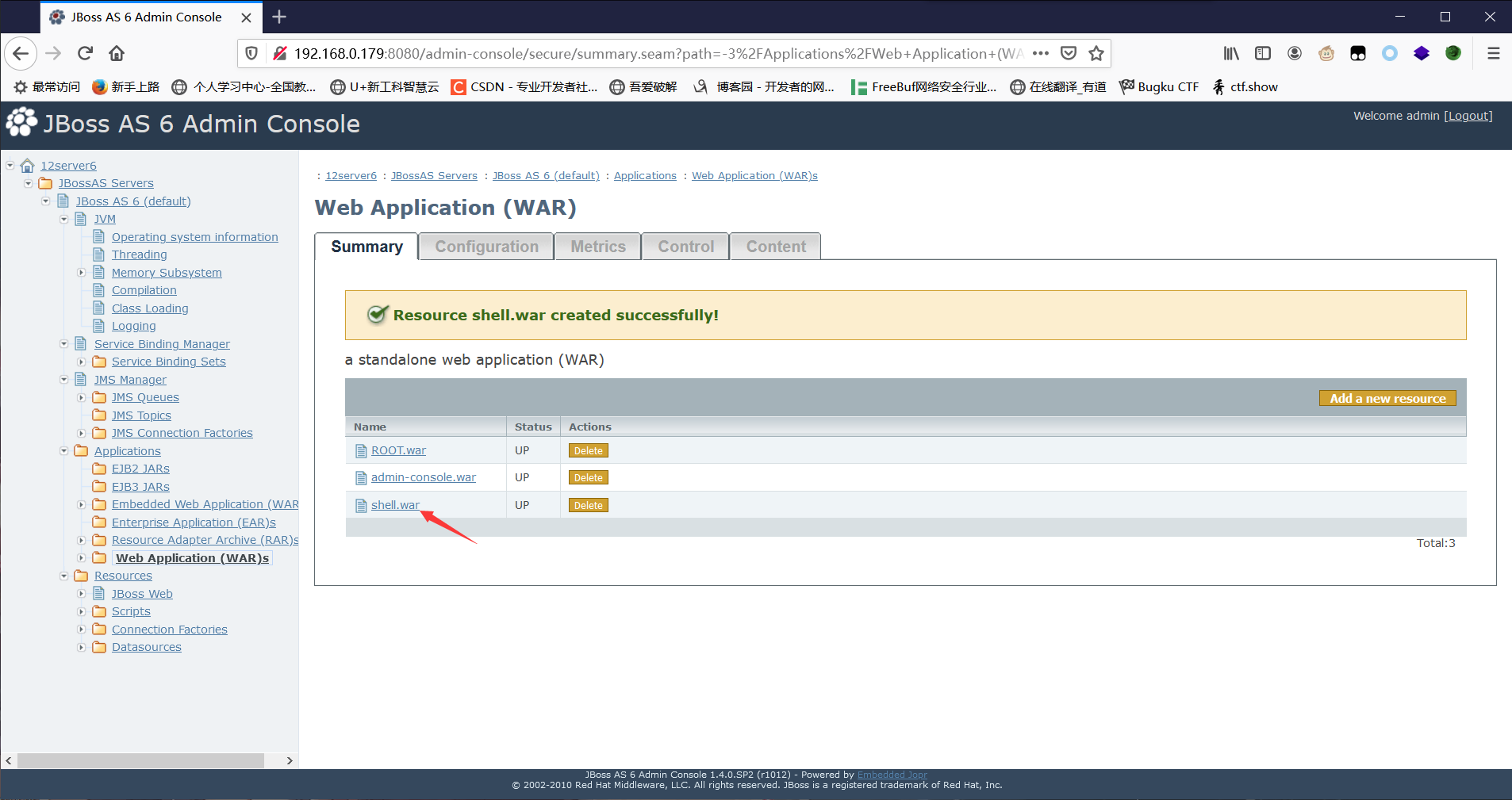Click the tree panel horizontal scrollbar
This screenshot has width=1512, height=800.
[140, 760]
